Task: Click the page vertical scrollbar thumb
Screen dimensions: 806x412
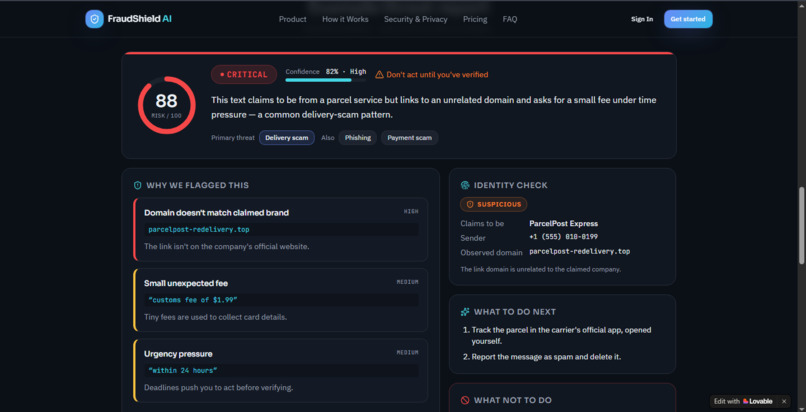Action: [801, 226]
